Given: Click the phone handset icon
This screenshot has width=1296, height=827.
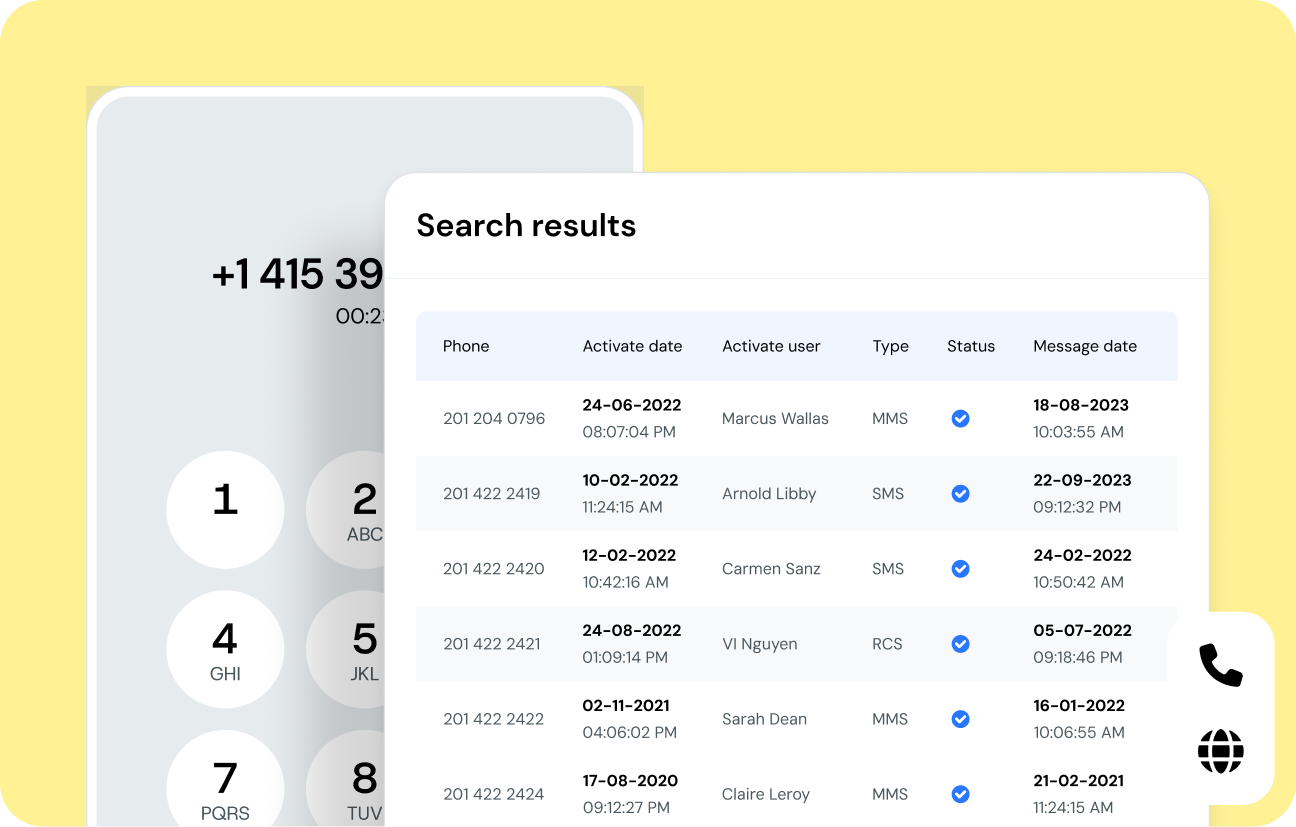Looking at the screenshot, I should click(1220, 665).
